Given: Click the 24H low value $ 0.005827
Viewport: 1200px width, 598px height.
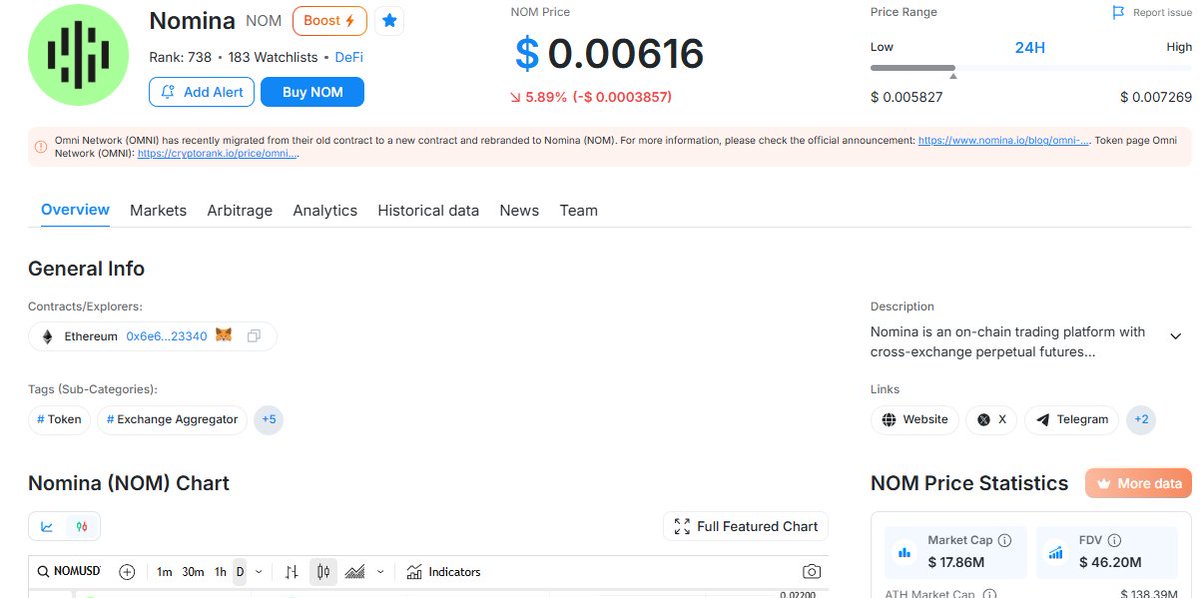Looking at the screenshot, I should pos(906,97).
